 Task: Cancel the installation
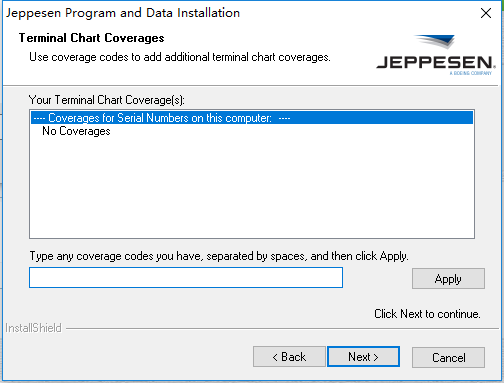tap(448, 357)
